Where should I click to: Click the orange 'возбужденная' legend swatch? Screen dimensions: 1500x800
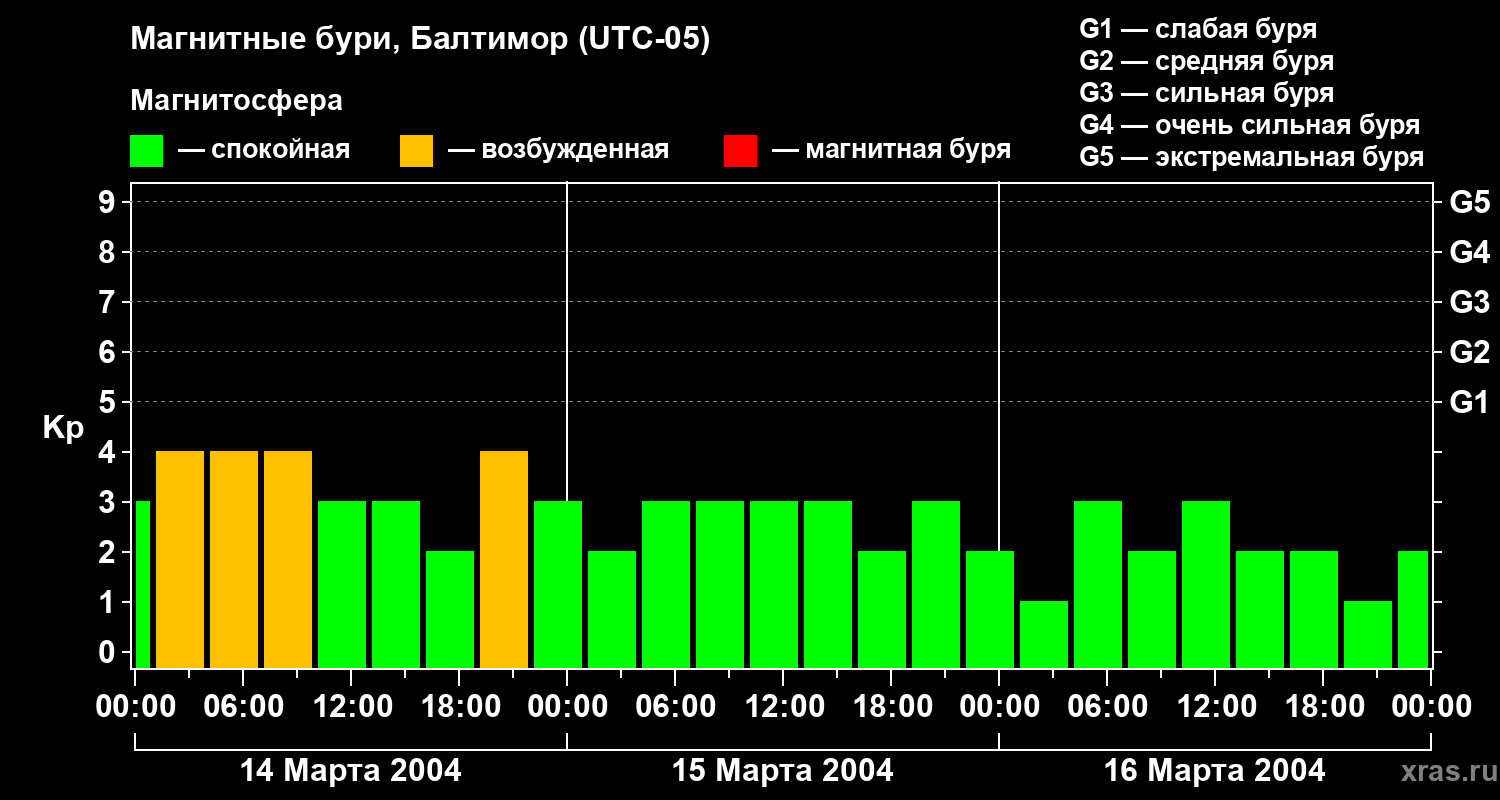416,151
